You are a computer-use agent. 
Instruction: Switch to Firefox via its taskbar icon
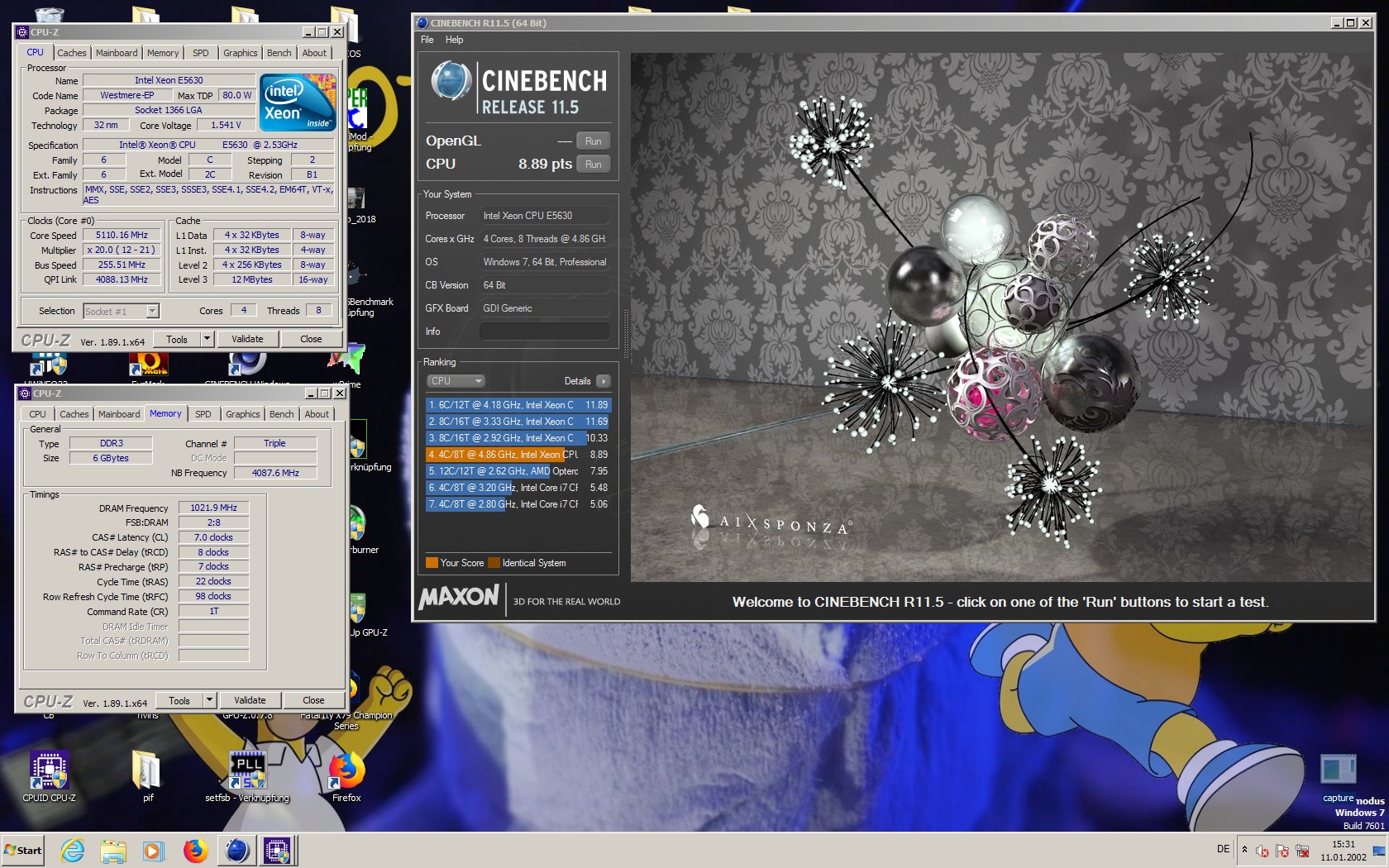pos(195,850)
